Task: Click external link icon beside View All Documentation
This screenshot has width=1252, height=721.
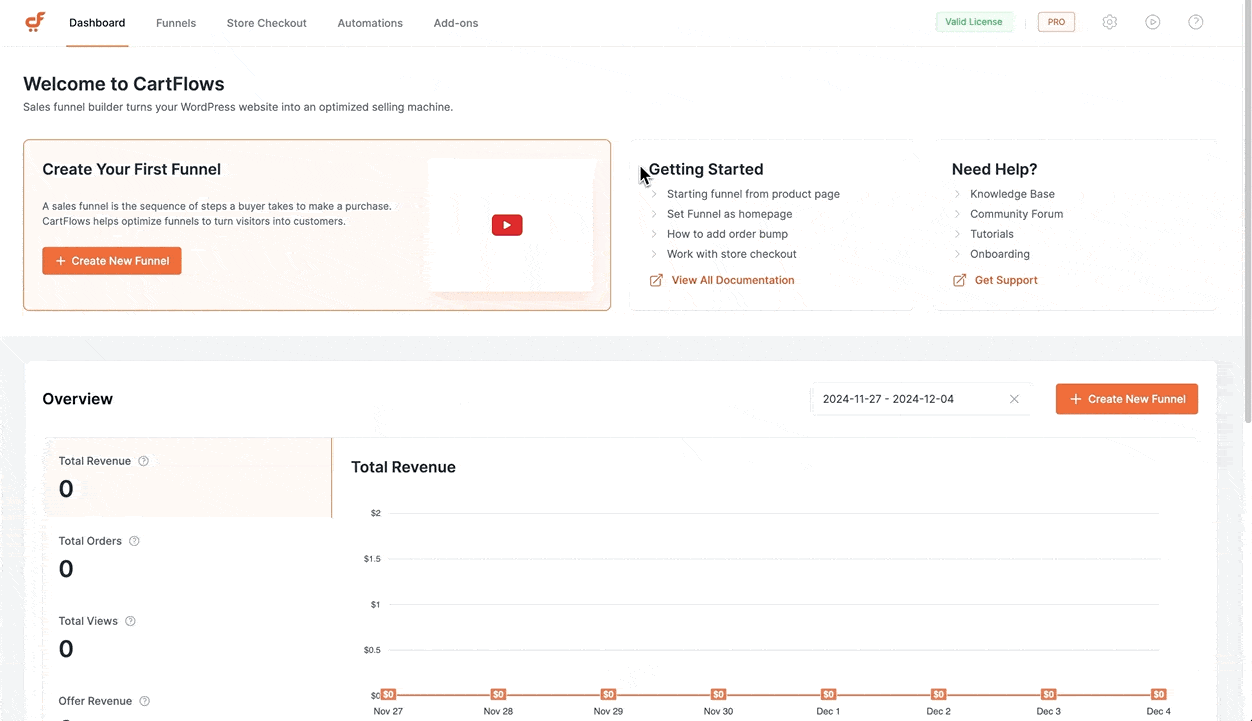Action: click(x=656, y=280)
